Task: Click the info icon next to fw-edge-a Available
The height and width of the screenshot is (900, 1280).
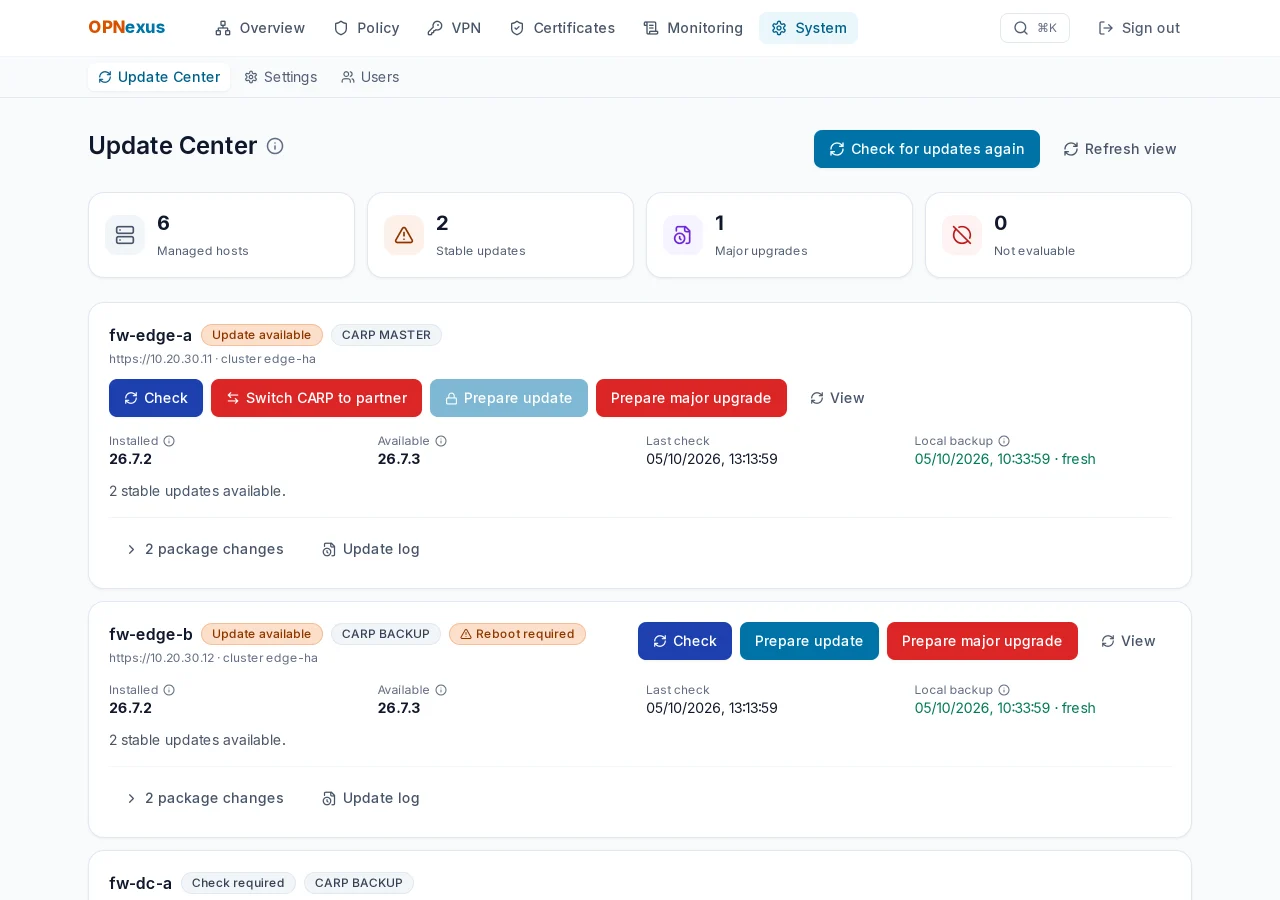Action: 441,441
